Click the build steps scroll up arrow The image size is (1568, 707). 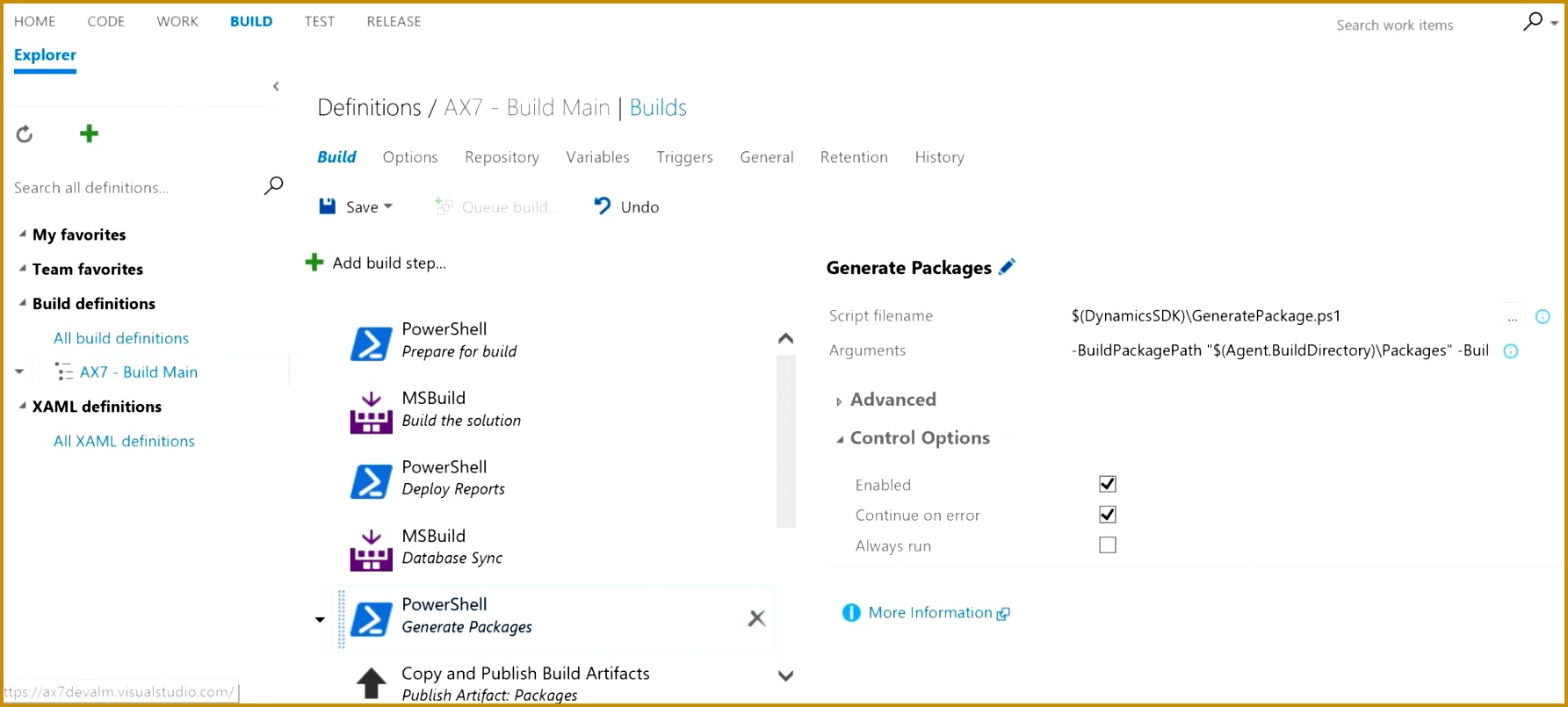click(786, 338)
